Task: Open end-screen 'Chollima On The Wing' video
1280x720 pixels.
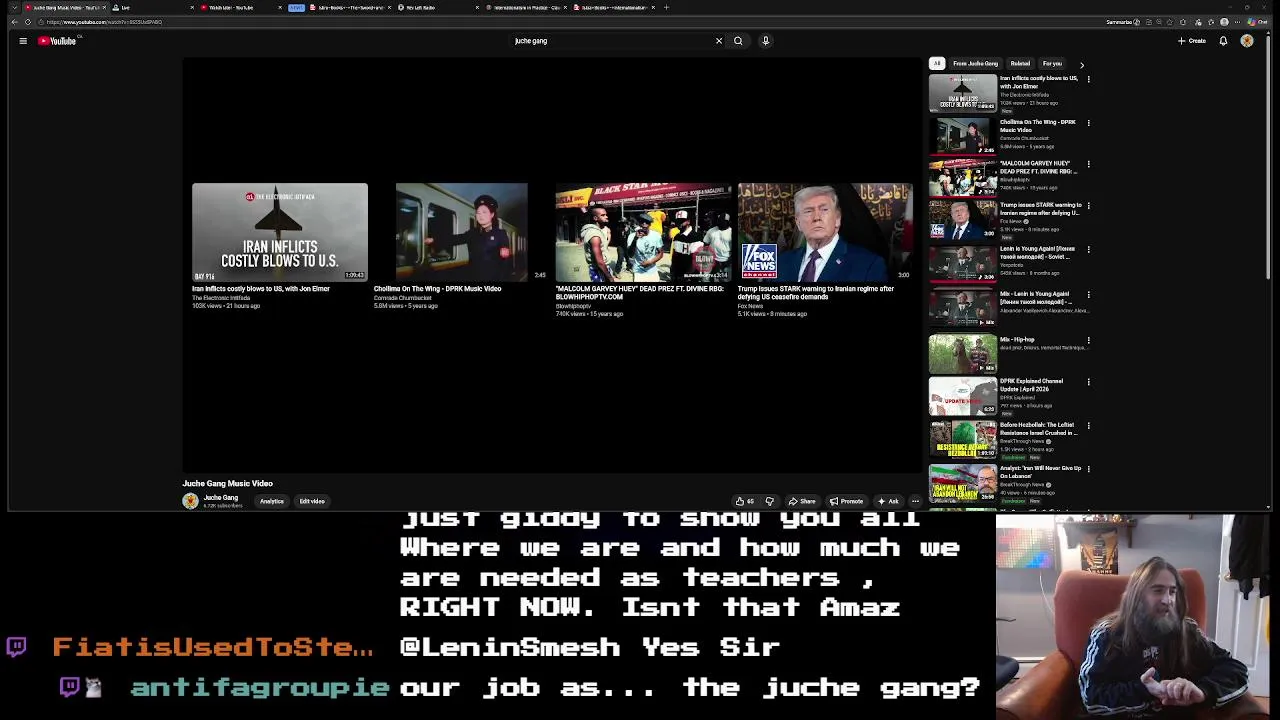Action: [x=461, y=232]
